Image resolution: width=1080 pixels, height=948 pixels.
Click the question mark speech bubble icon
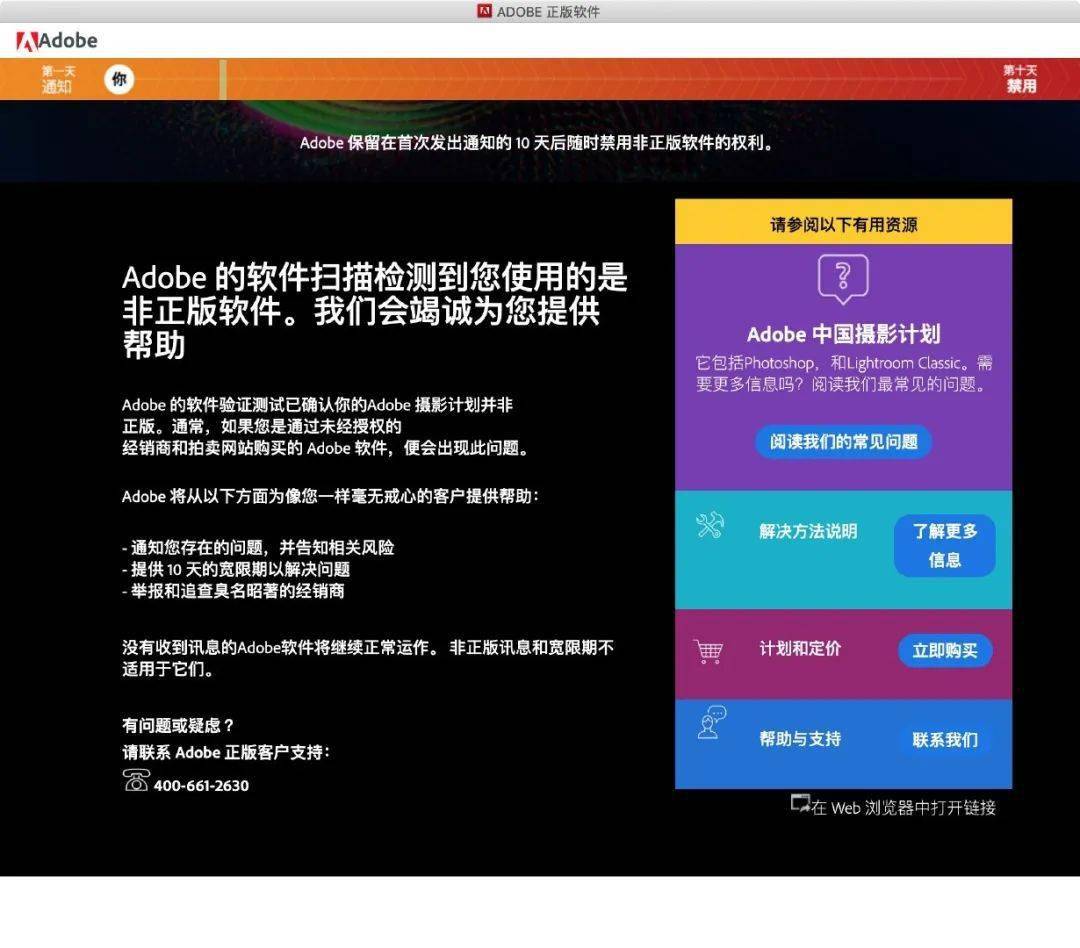pos(843,278)
